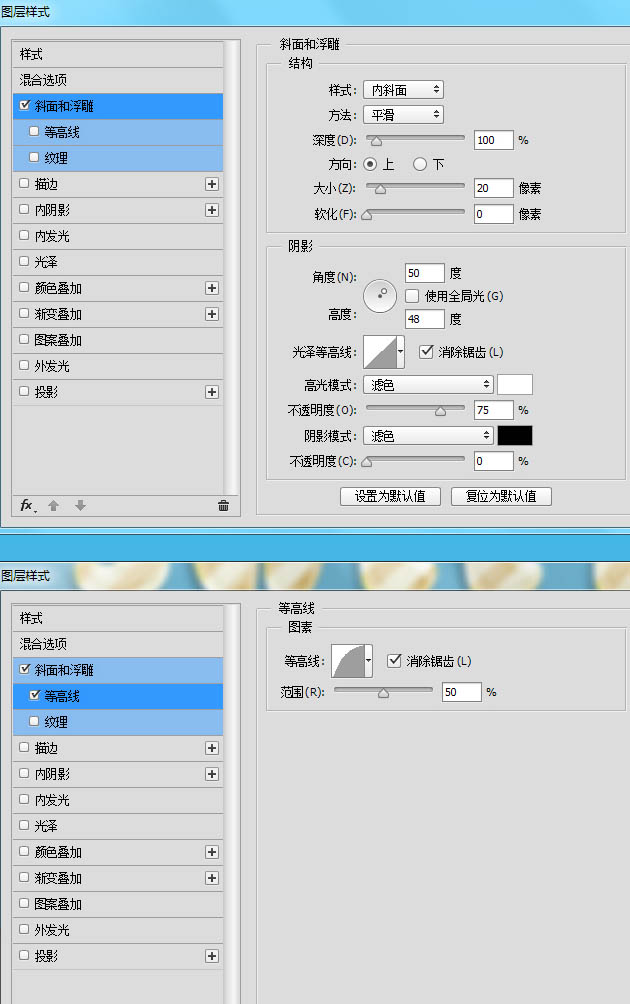Select 混合选项 in upper dialog list

[x=118, y=80]
